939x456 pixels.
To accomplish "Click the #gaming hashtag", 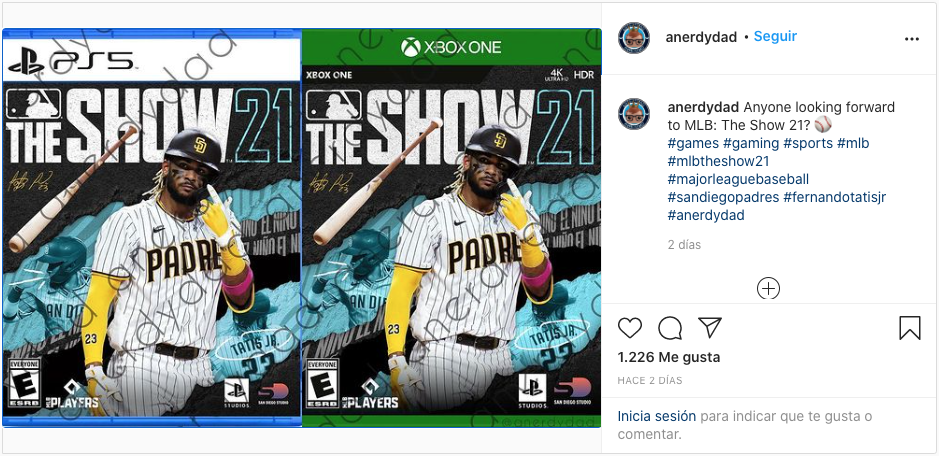I will (751, 144).
